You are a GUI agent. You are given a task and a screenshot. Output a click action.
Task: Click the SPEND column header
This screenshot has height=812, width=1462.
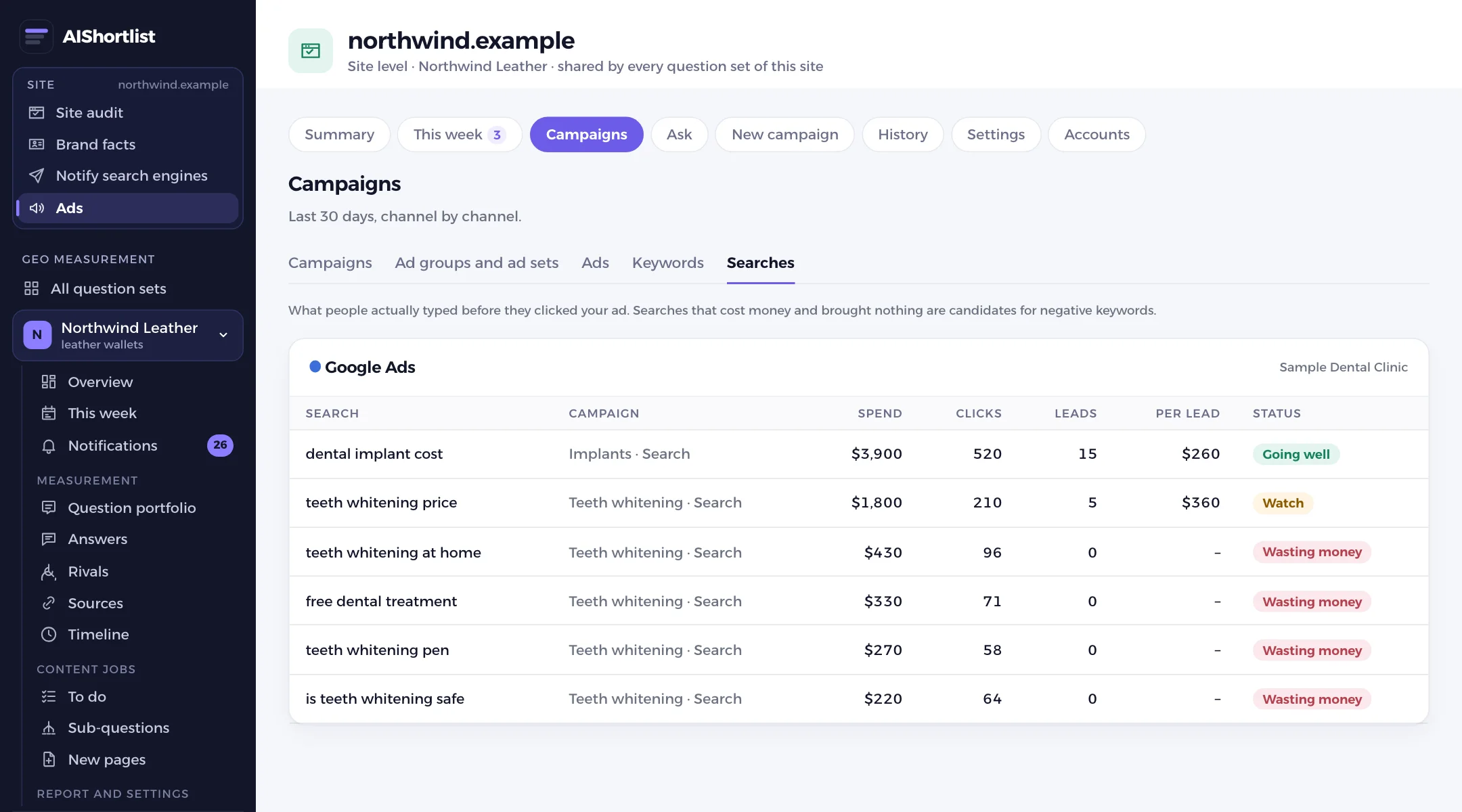click(880, 413)
